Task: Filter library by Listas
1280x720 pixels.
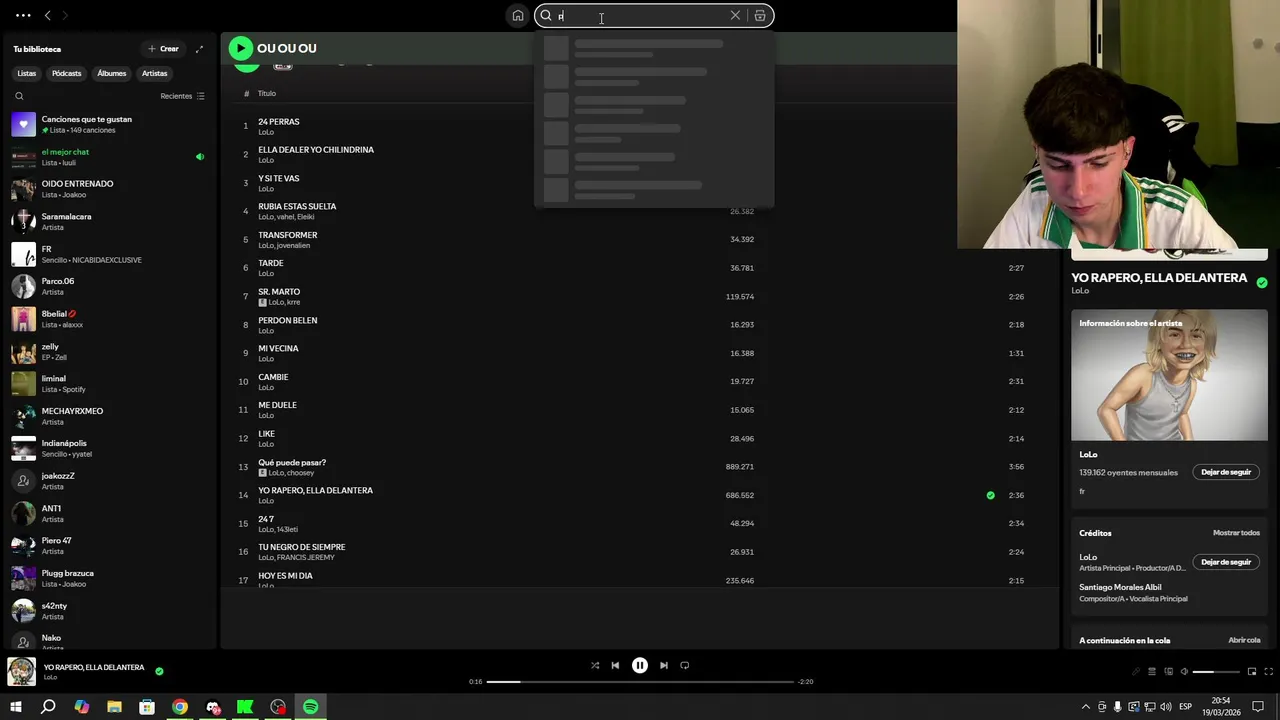Action: [x=27, y=73]
